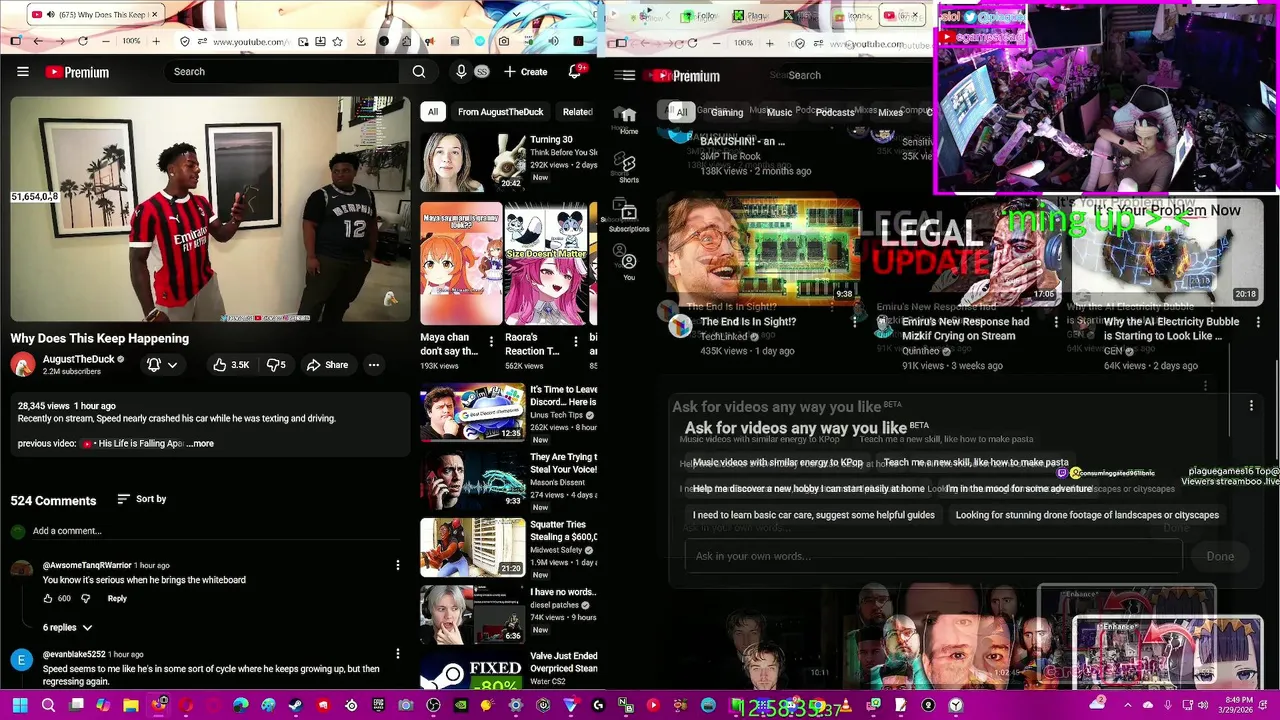Click the main video player
This screenshot has width=1280, height=720.
click(210, 209)
